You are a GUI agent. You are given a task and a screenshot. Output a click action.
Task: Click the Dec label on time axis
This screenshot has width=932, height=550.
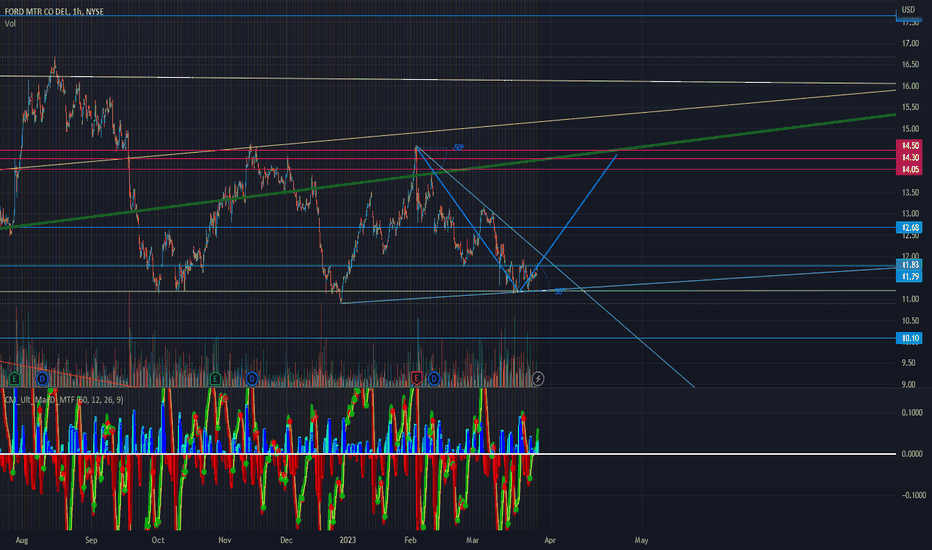click(x=286, y=540)
